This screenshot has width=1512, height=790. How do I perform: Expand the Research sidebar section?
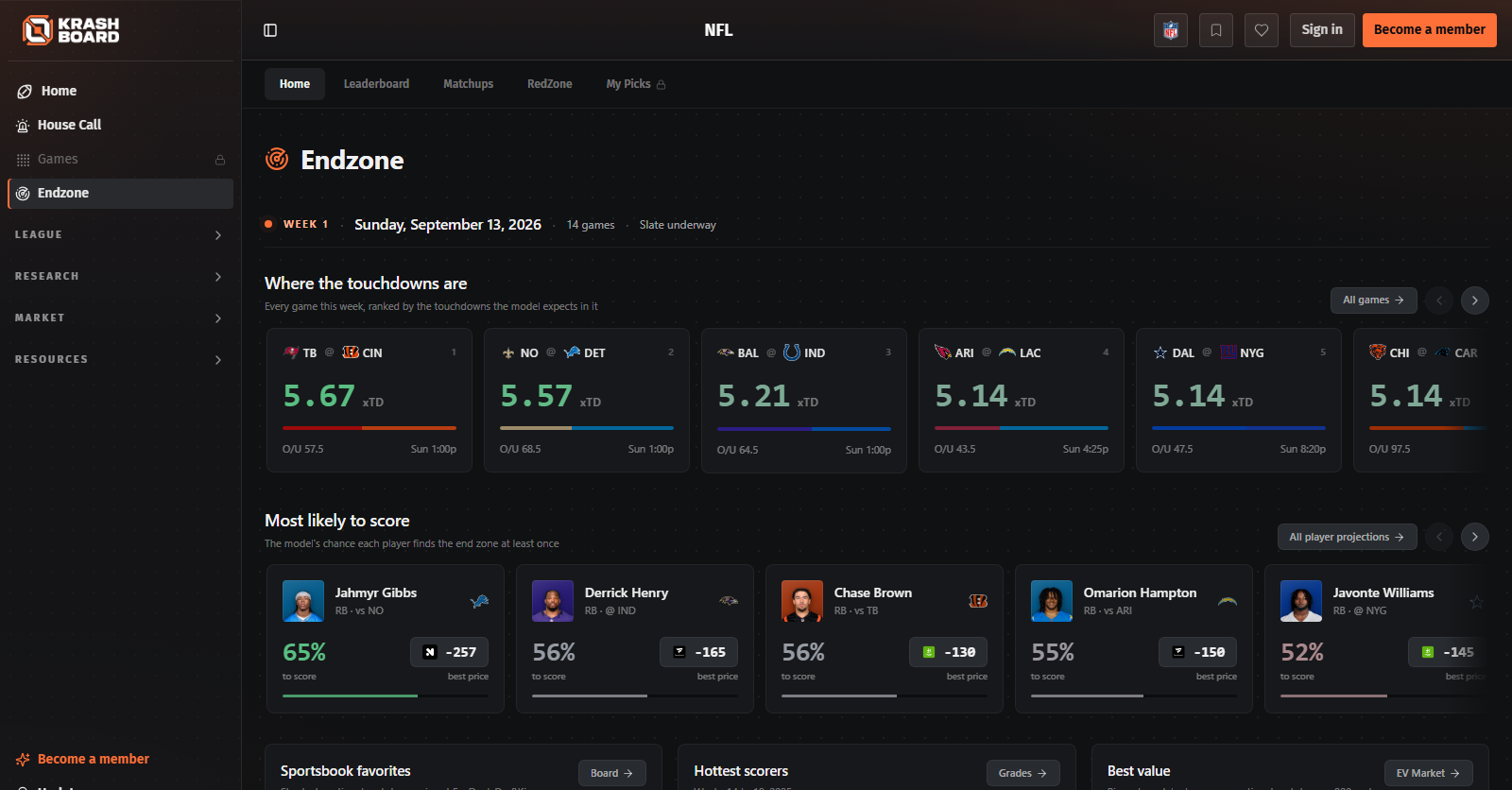click(x=120, y=276)
